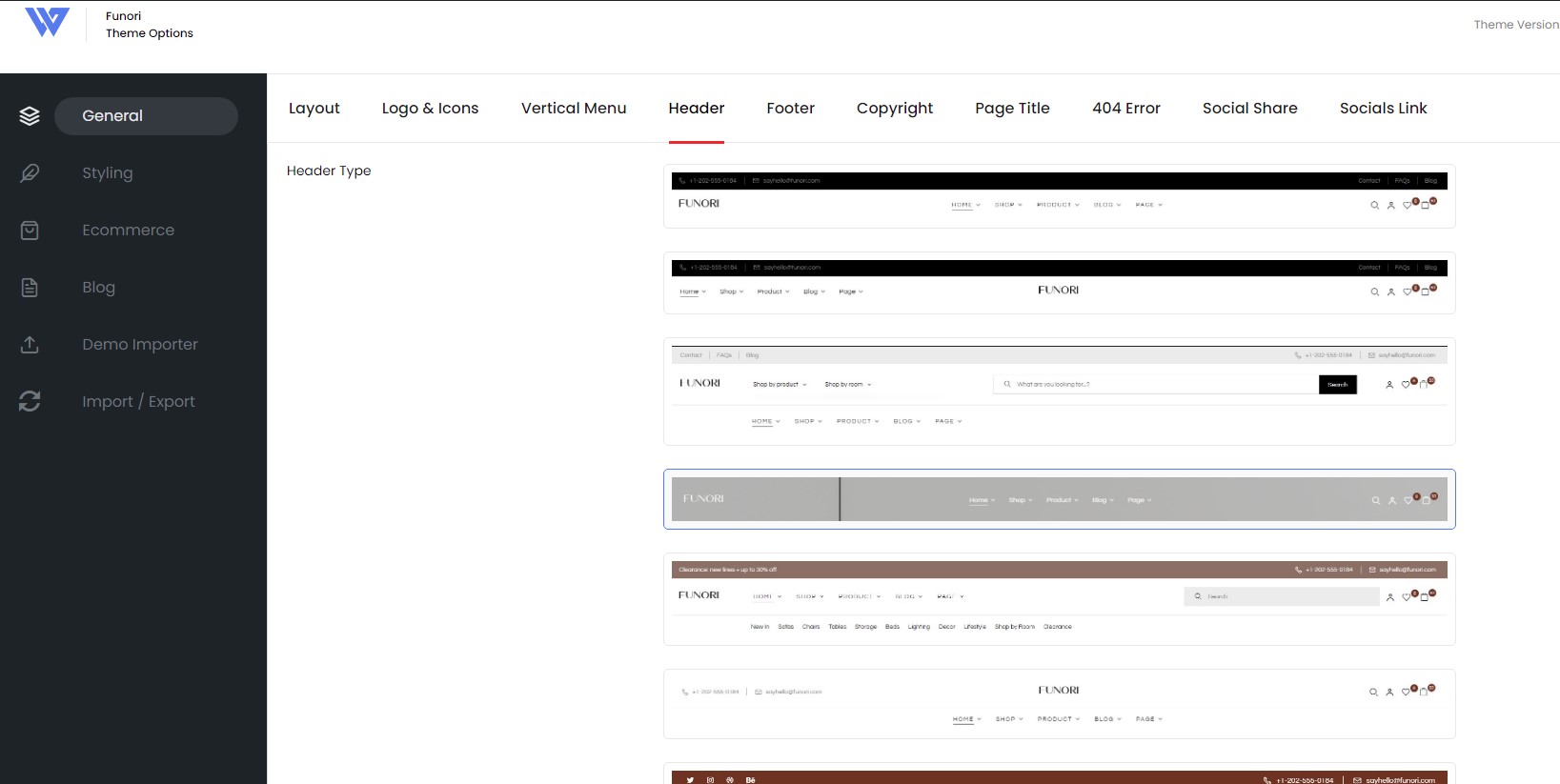Image resolution: width=1560 pixels, height=784 pixels.
Task: Click the Blog document icon
Action: tap(30, 288)
